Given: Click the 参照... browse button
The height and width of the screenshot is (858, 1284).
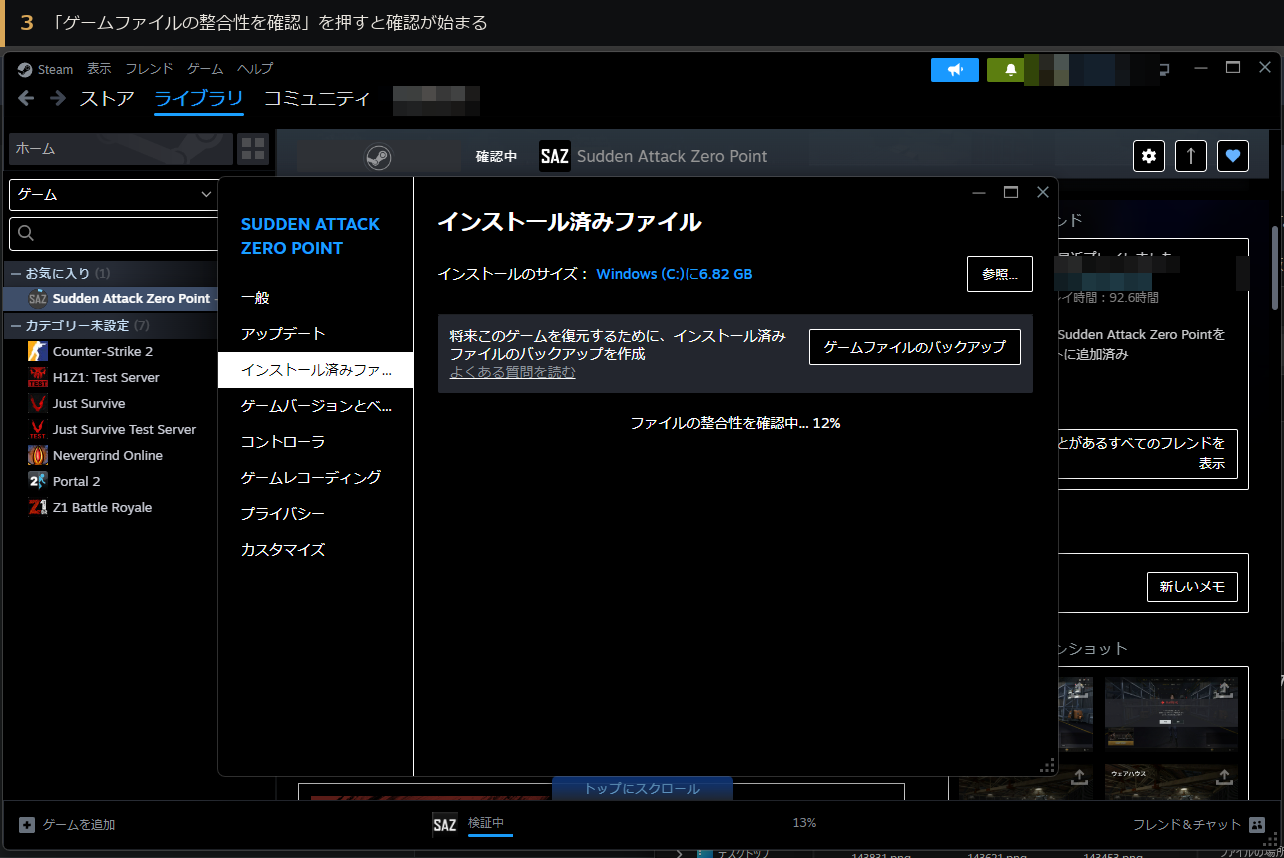Looking at the screenshot, I should [x=1000, y=274].
